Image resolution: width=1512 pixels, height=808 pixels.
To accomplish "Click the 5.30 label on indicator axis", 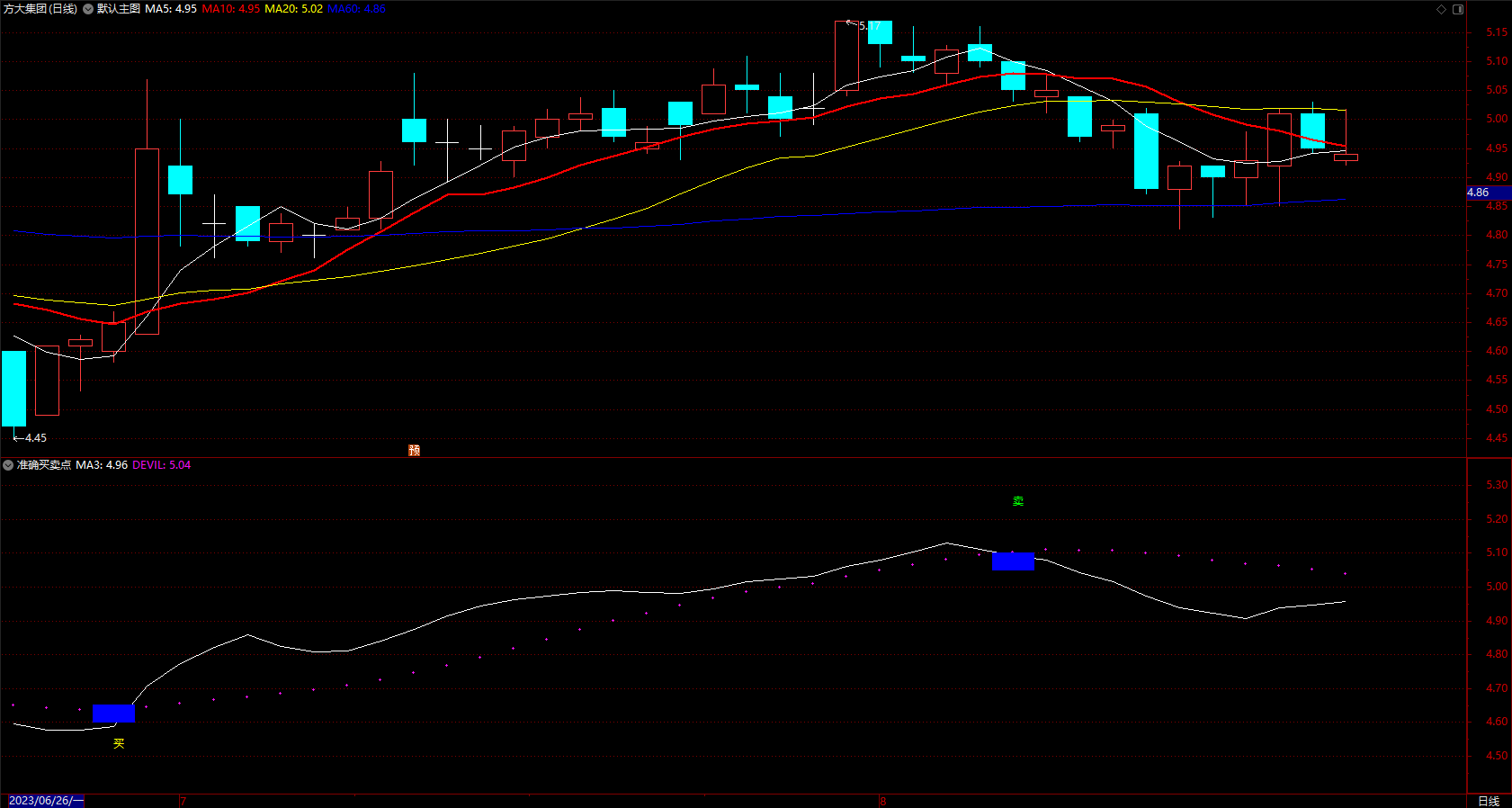I will [x=1497, y=485].
